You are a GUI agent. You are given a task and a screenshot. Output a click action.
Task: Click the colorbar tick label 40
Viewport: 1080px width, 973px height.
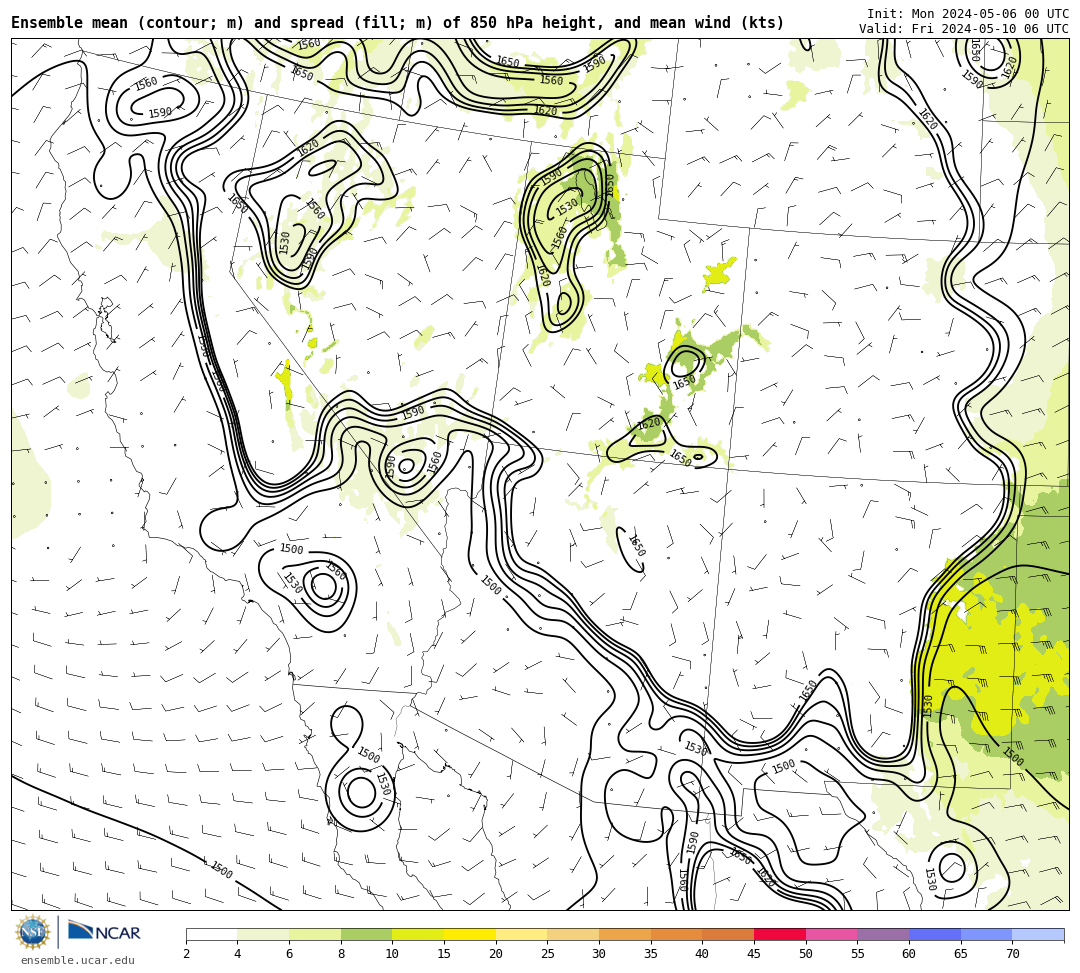coord(703,954)
